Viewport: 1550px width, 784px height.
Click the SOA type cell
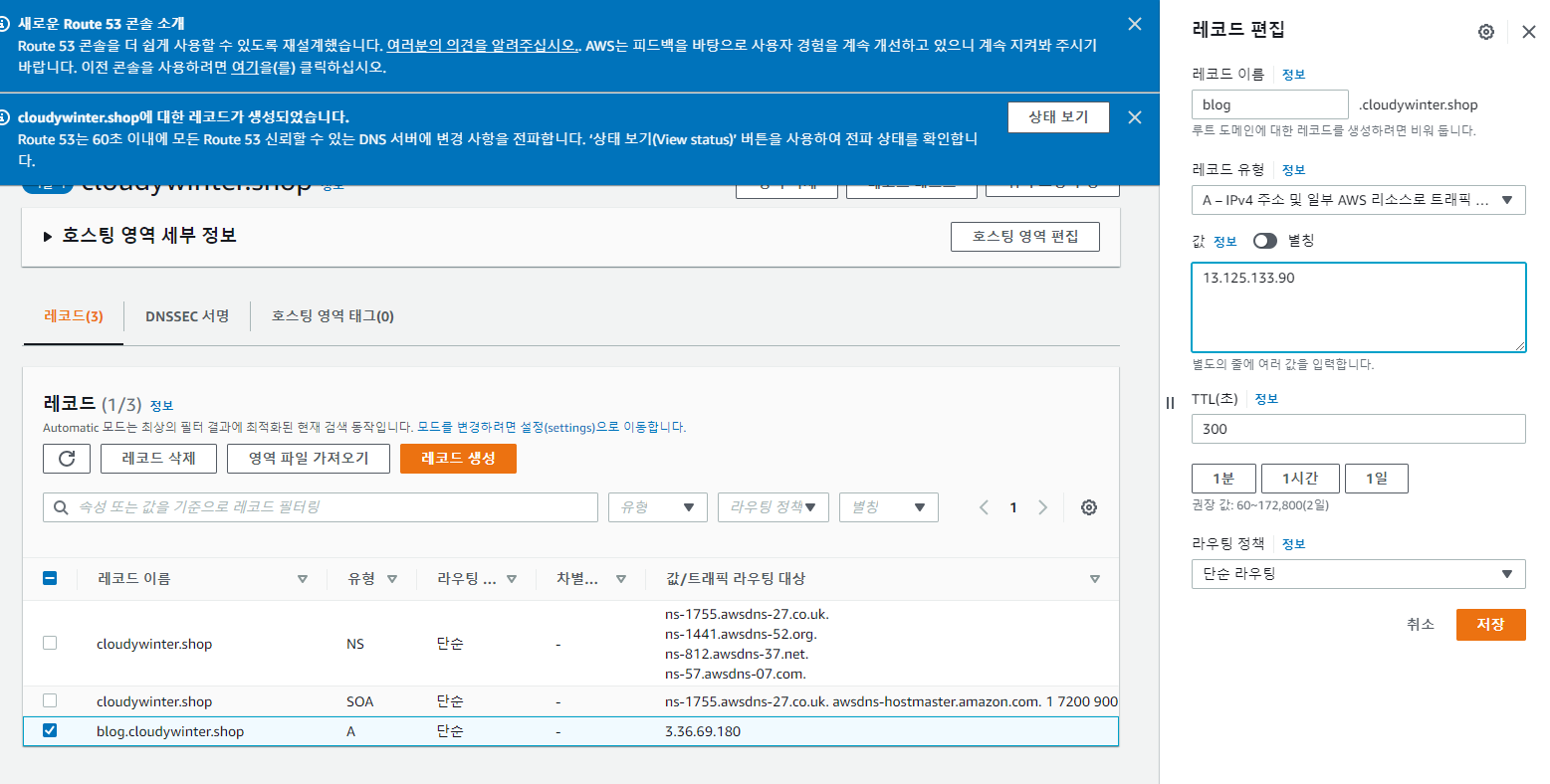coord(360,701)
